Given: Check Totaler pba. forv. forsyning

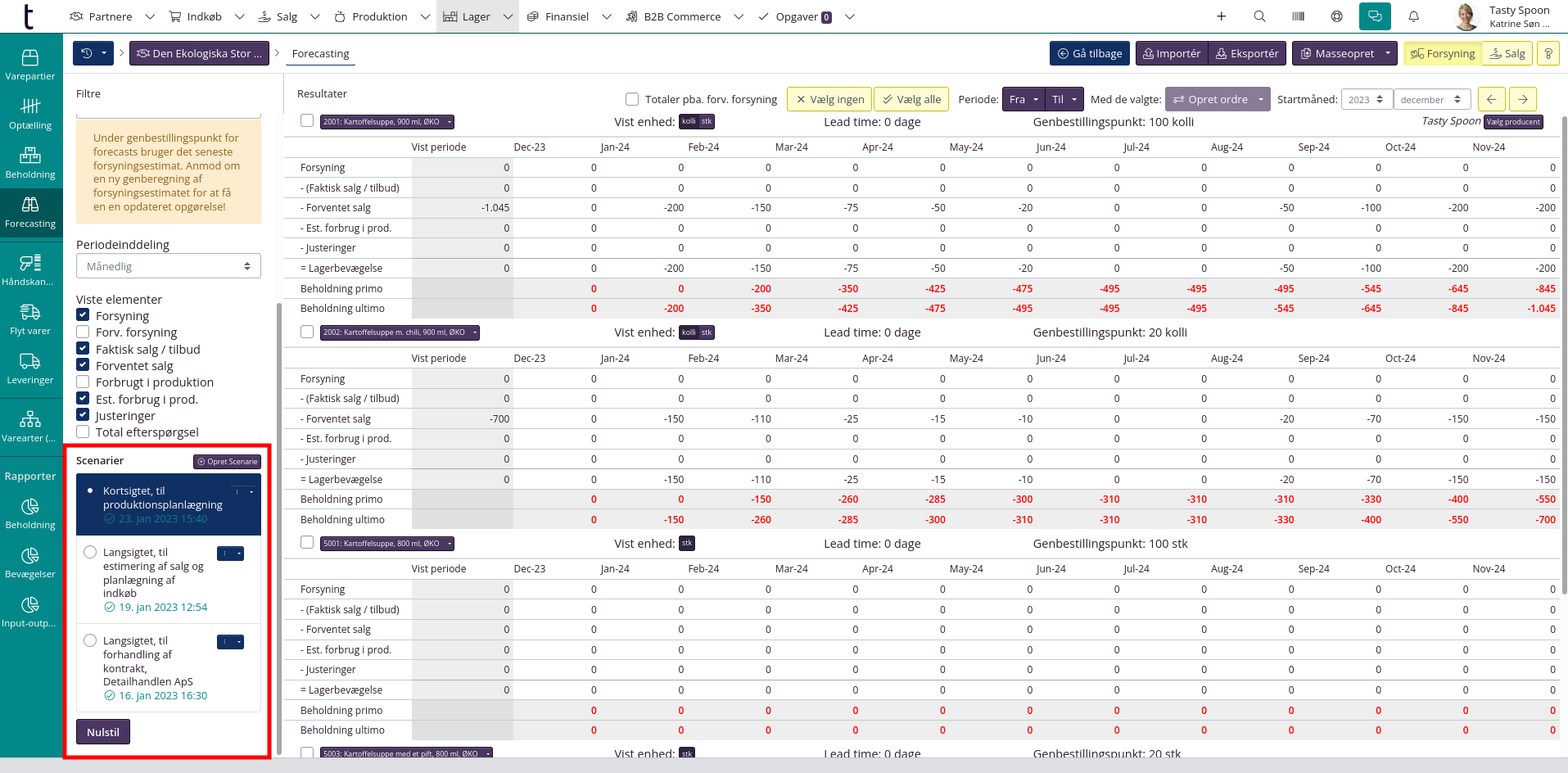Looking at the screenshot, I should click(632, 99).
